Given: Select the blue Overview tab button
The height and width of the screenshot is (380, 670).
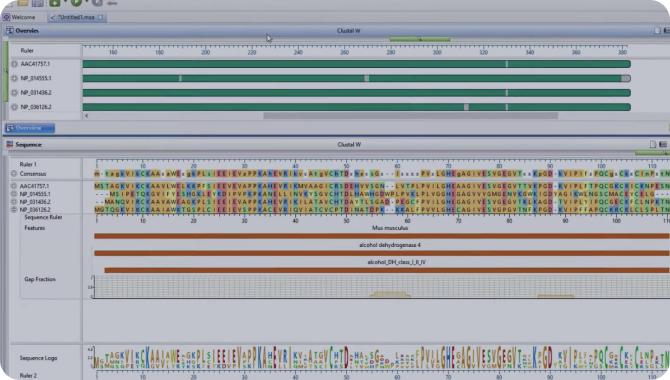Looking at the screenshot, I should click(x=29, y=128).
